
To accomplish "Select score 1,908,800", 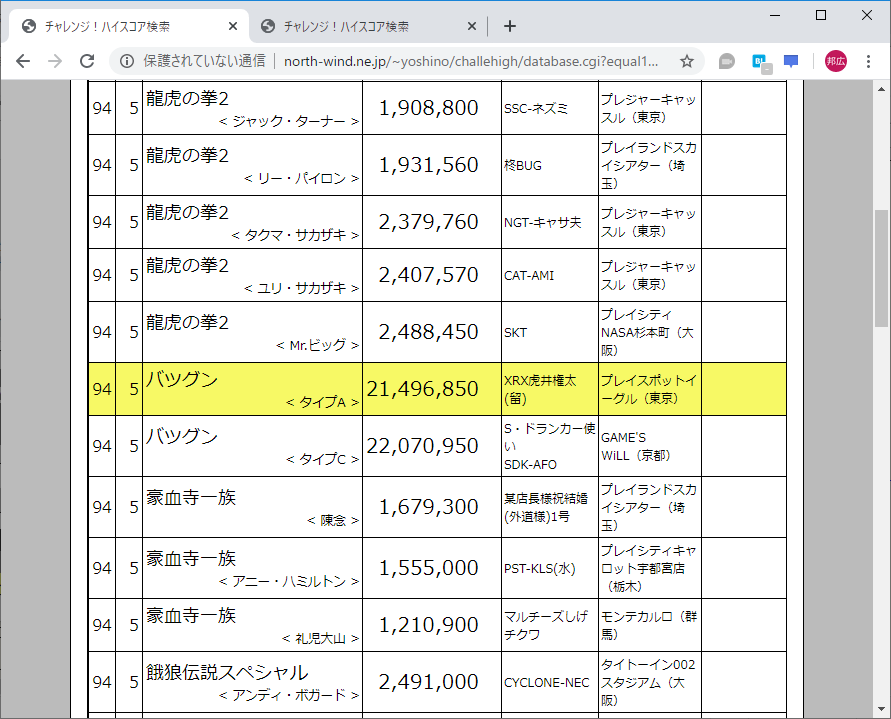I will (428, 108).
